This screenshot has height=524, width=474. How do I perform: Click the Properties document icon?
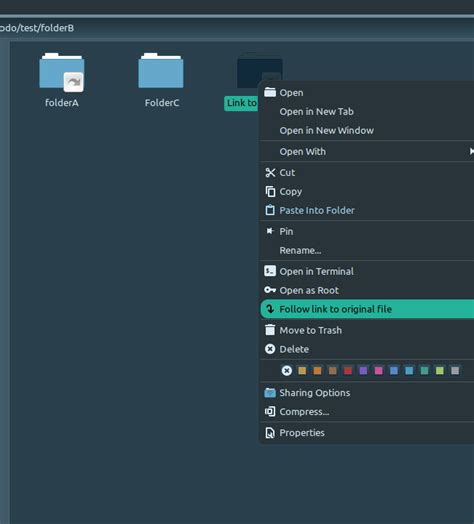click(270, 433)
